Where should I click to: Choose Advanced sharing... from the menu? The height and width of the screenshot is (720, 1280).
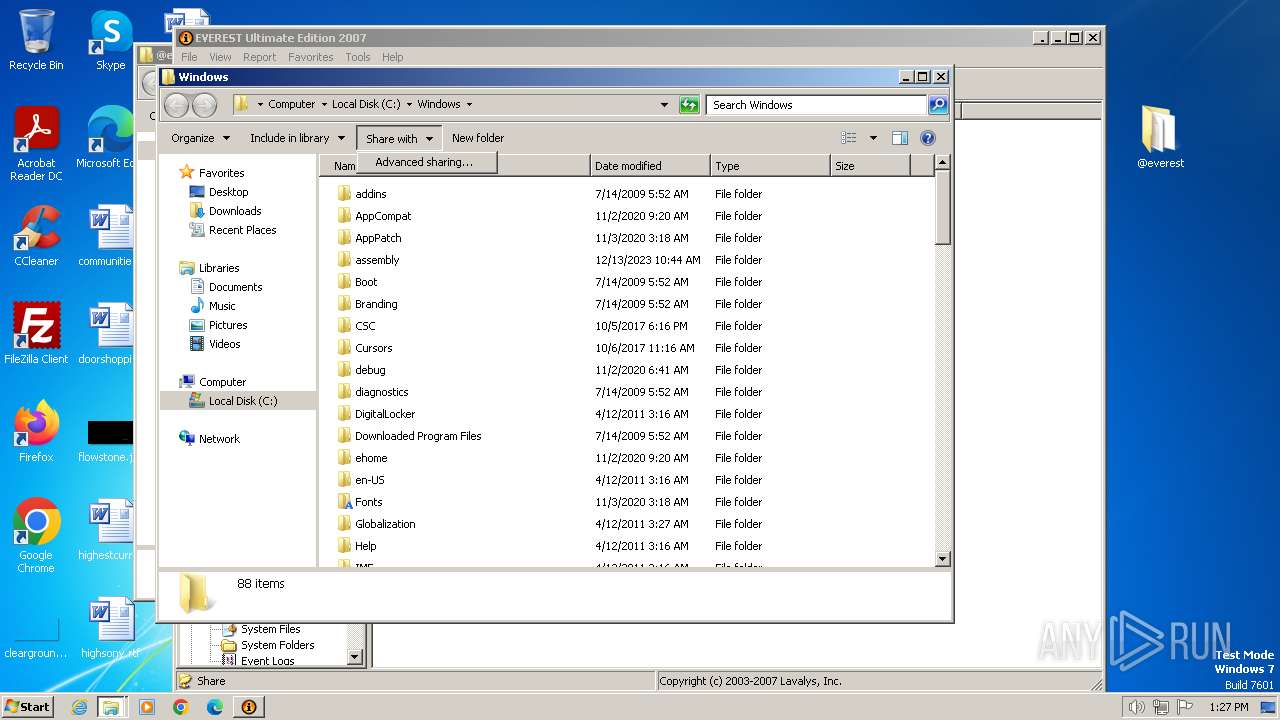424,162
